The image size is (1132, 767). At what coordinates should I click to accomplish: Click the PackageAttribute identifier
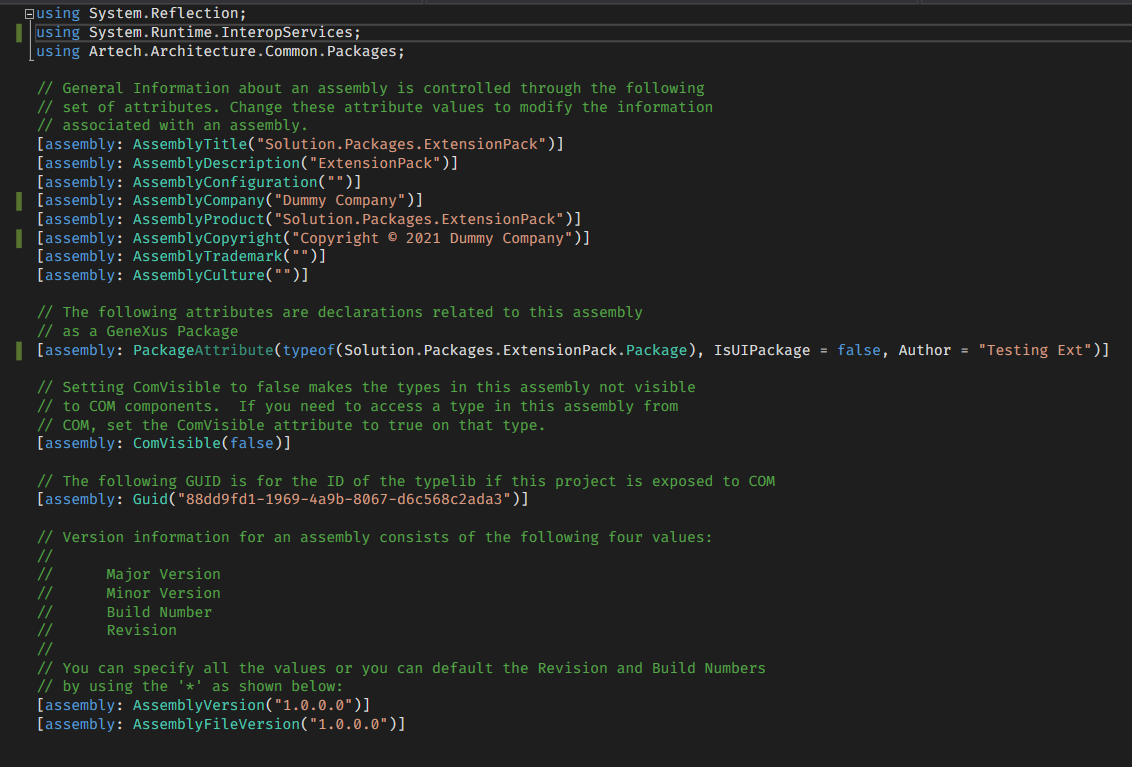point(203,350)
